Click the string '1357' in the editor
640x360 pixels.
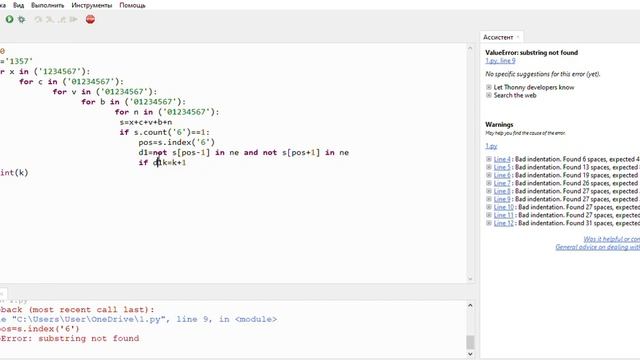click(19, 61)
